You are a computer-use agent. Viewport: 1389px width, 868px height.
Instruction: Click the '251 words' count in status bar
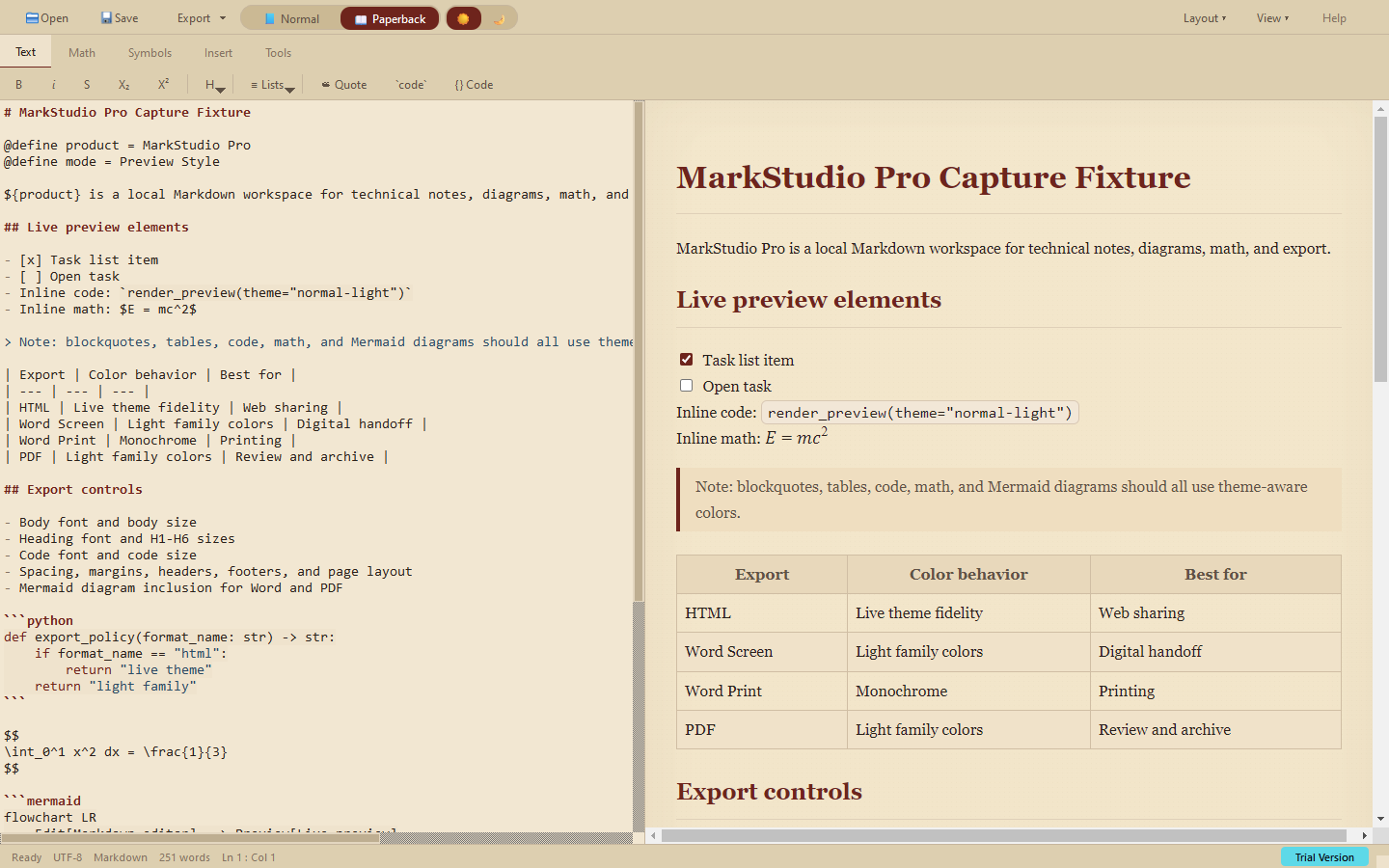click(x=184, y=857)
